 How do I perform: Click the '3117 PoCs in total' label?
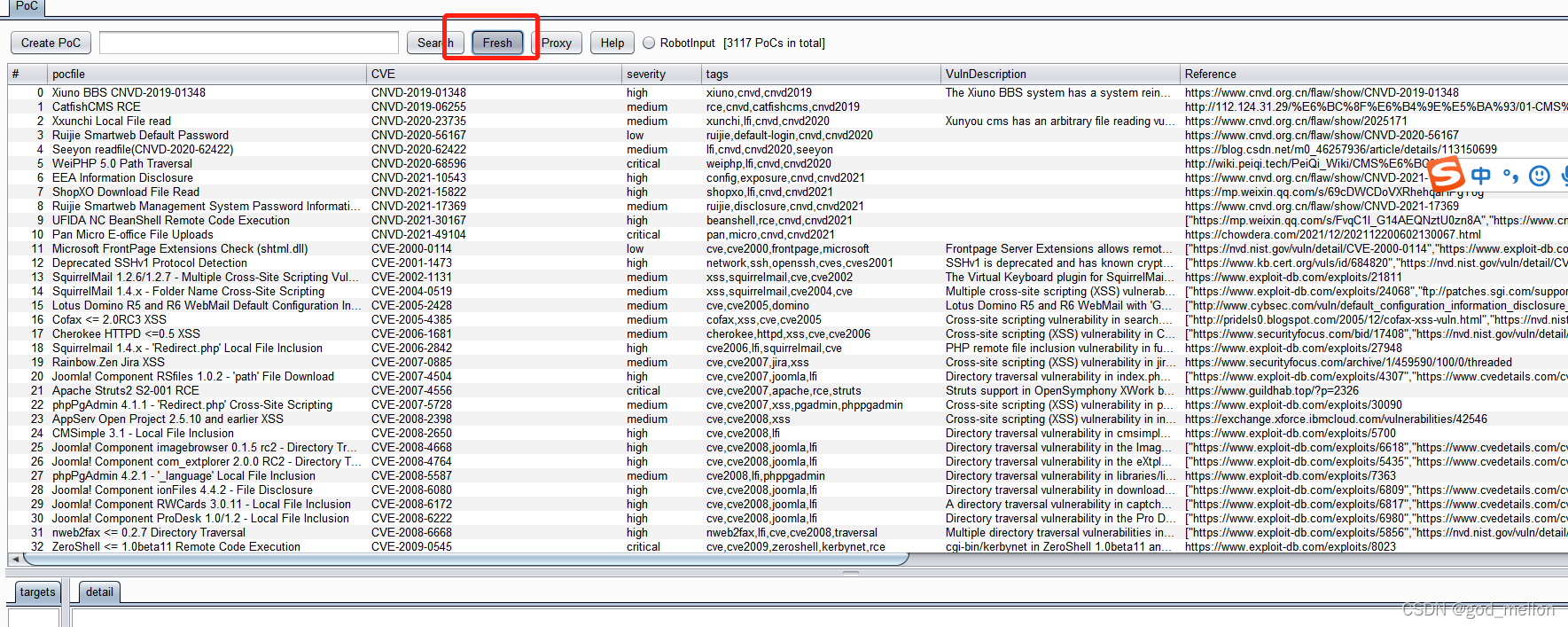click(774, 43)
